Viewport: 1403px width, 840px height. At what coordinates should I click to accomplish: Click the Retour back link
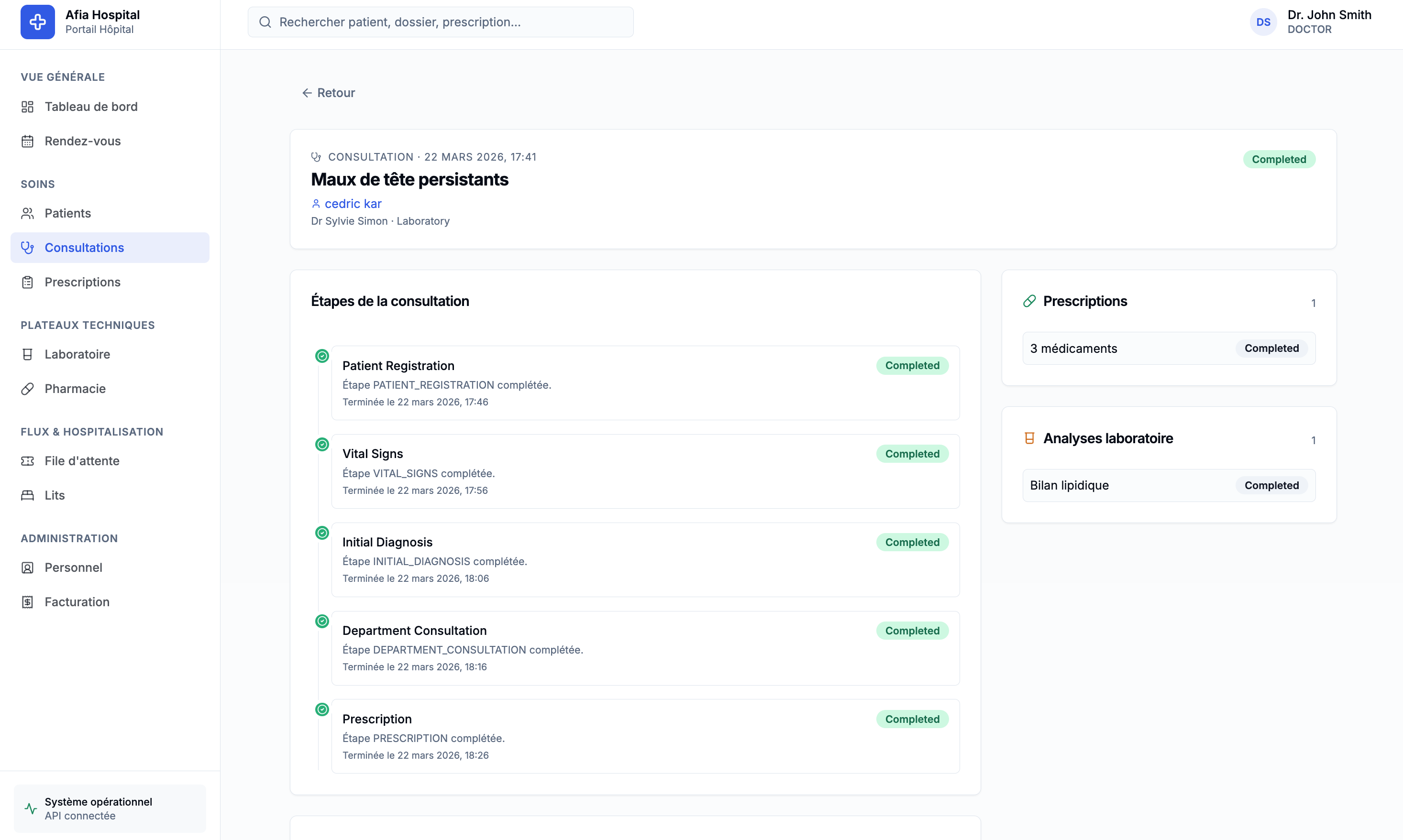coord(328,93)
